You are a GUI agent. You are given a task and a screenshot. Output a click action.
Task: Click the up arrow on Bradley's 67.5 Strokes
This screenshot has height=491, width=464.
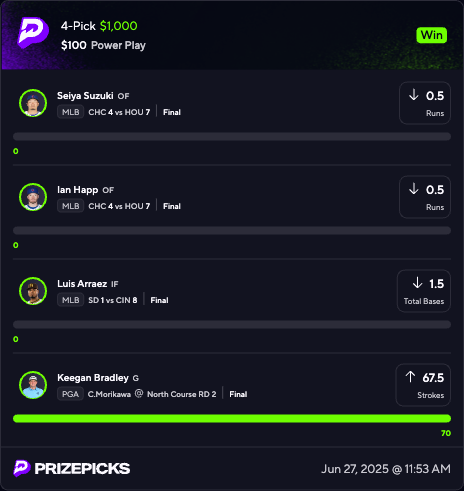[410, 377]
